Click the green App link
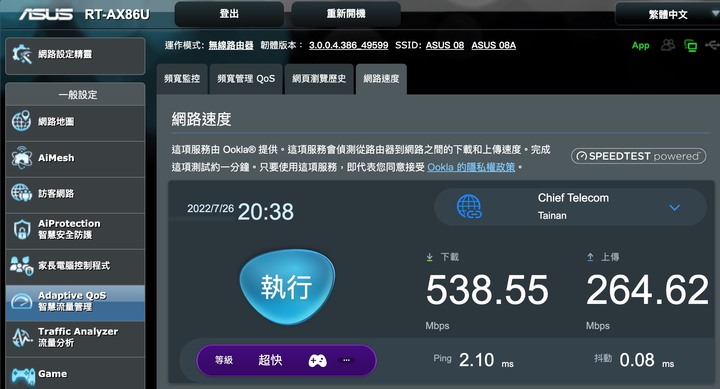Viewport: 720px width, 389px height. click(x=641, y=45)
